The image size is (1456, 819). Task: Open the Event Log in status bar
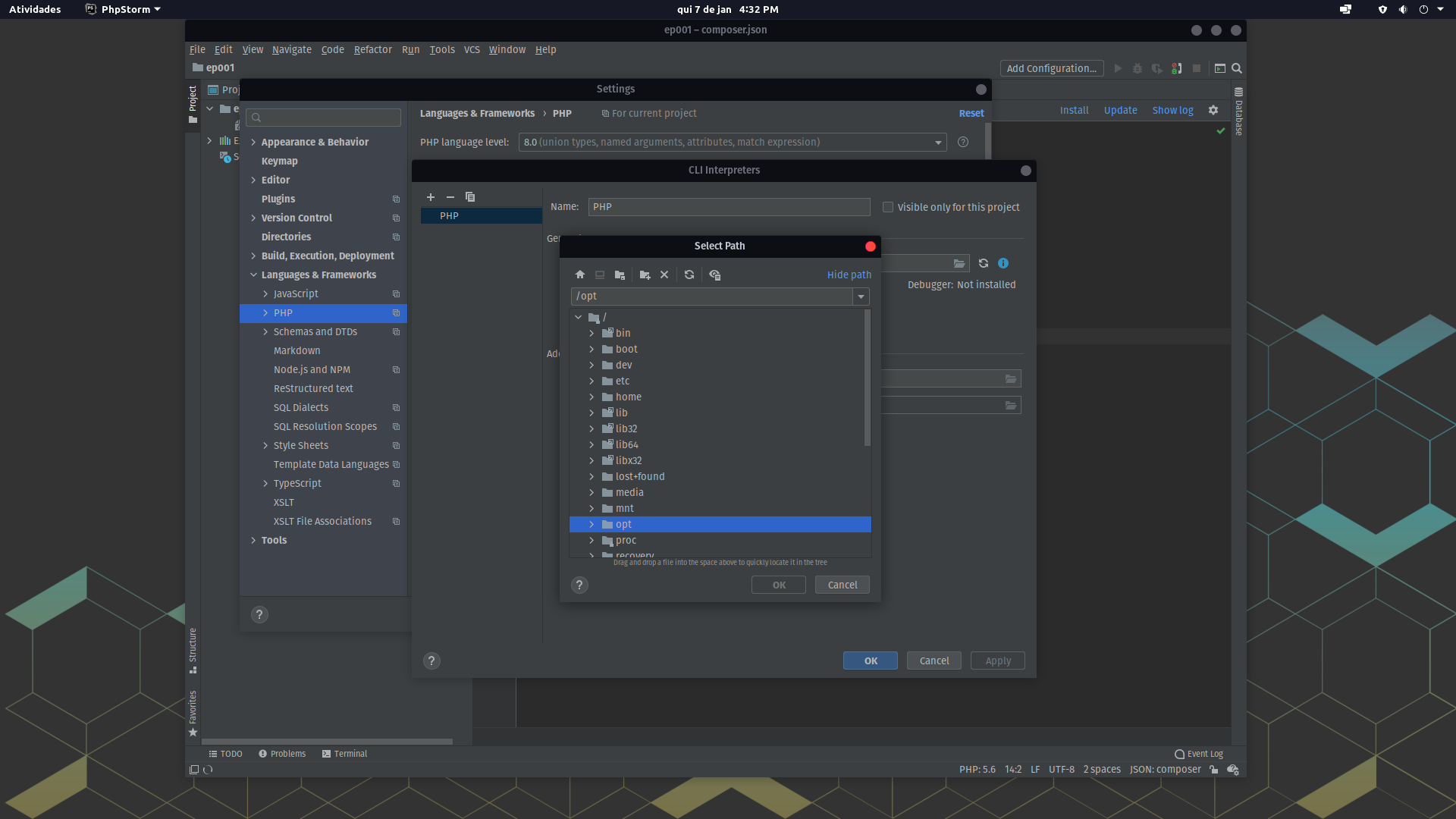pyautogui.click(x=1199, y=754)
